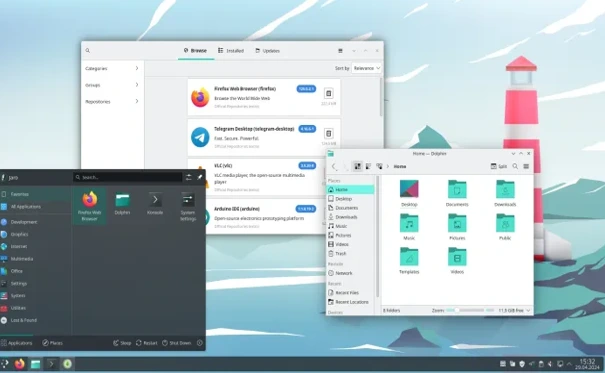Screen dimensions: 605x373
Task: Launch Konsole from launcher favorites
Action: coord(155,204)
